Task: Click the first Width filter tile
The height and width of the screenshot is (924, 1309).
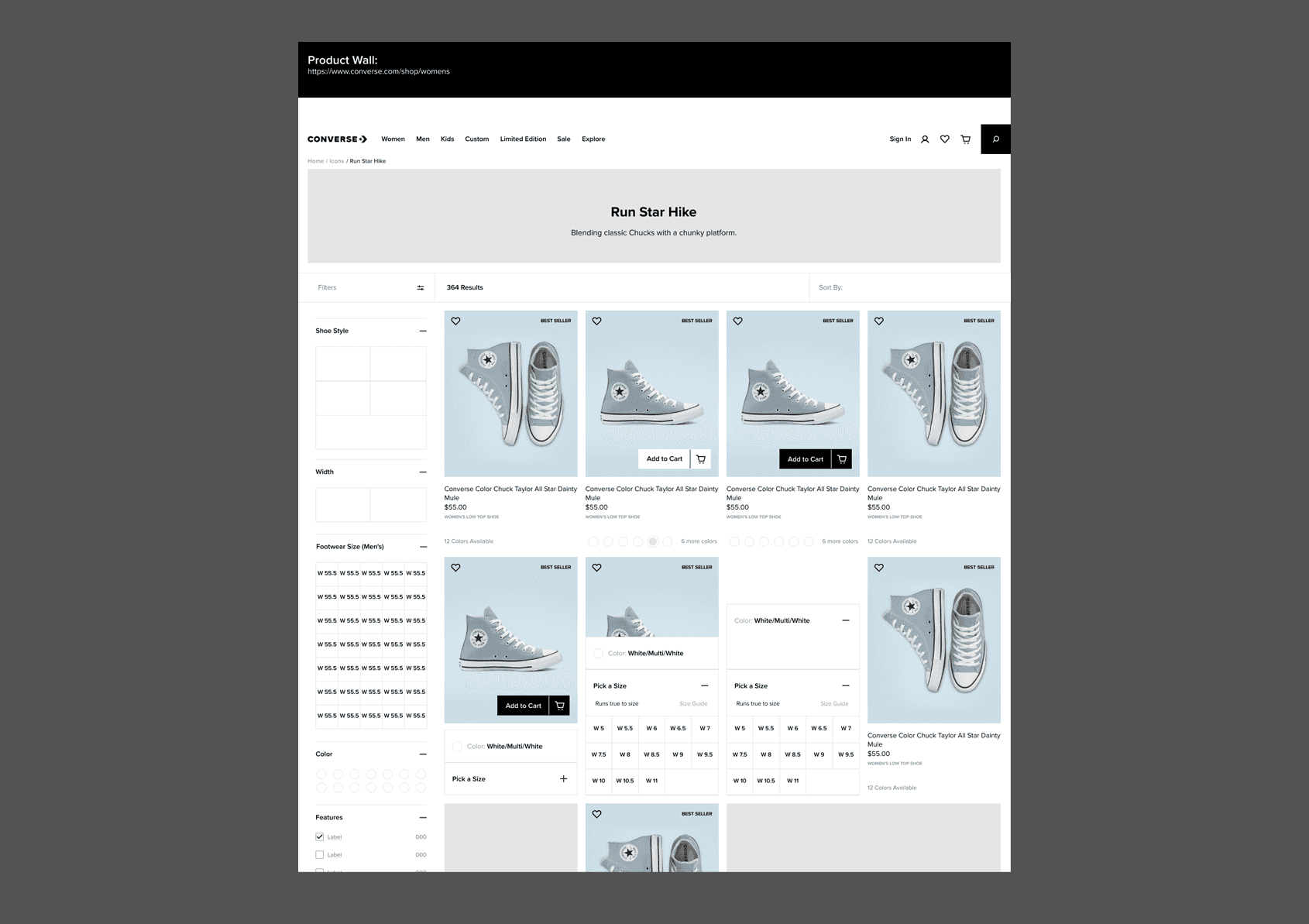Action: click(x=343, y=505)
